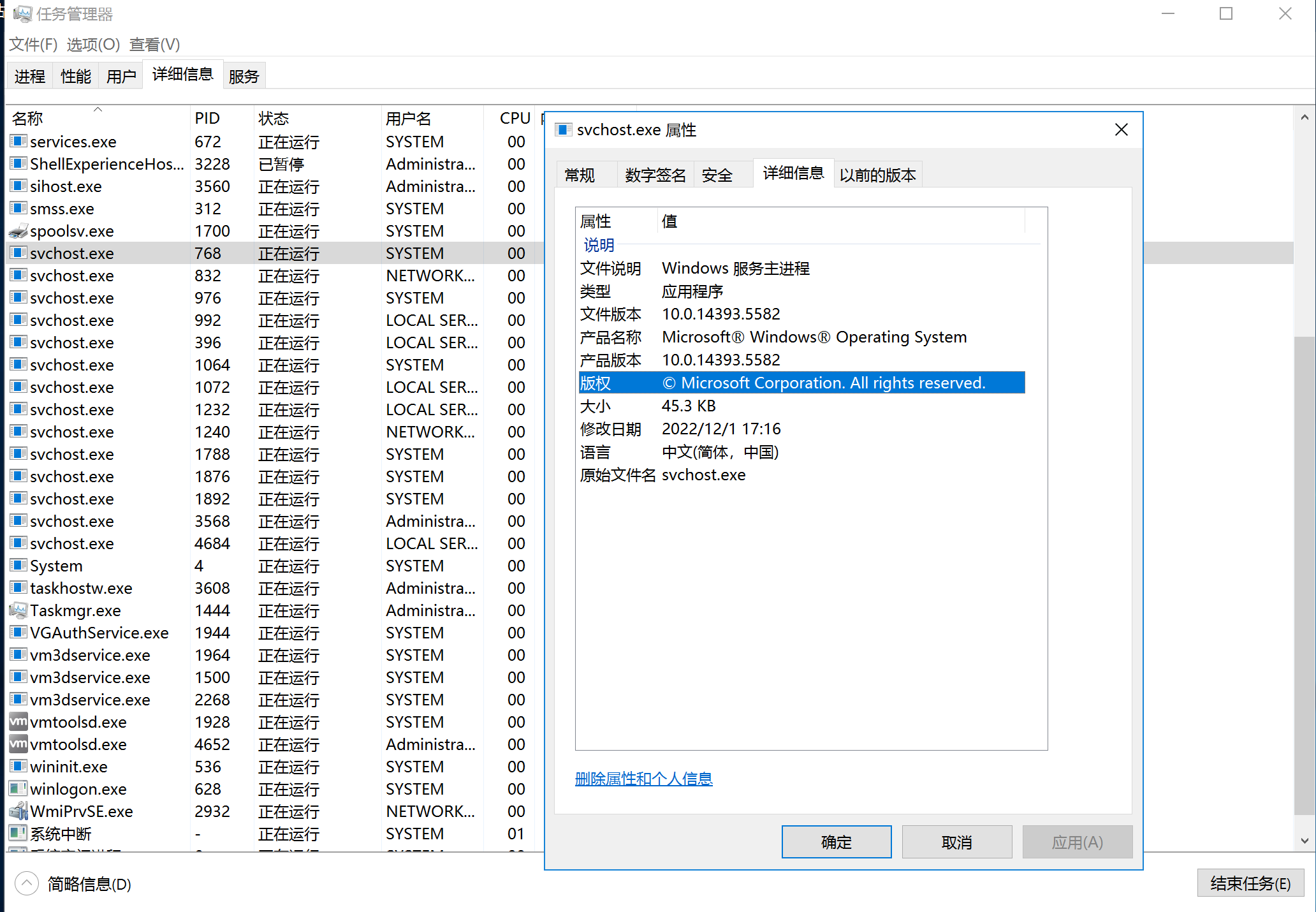This screenshot has height=912, width=1316.
Task: Click the Task Manager title bar icon
Action: click(x=22, y=13)
